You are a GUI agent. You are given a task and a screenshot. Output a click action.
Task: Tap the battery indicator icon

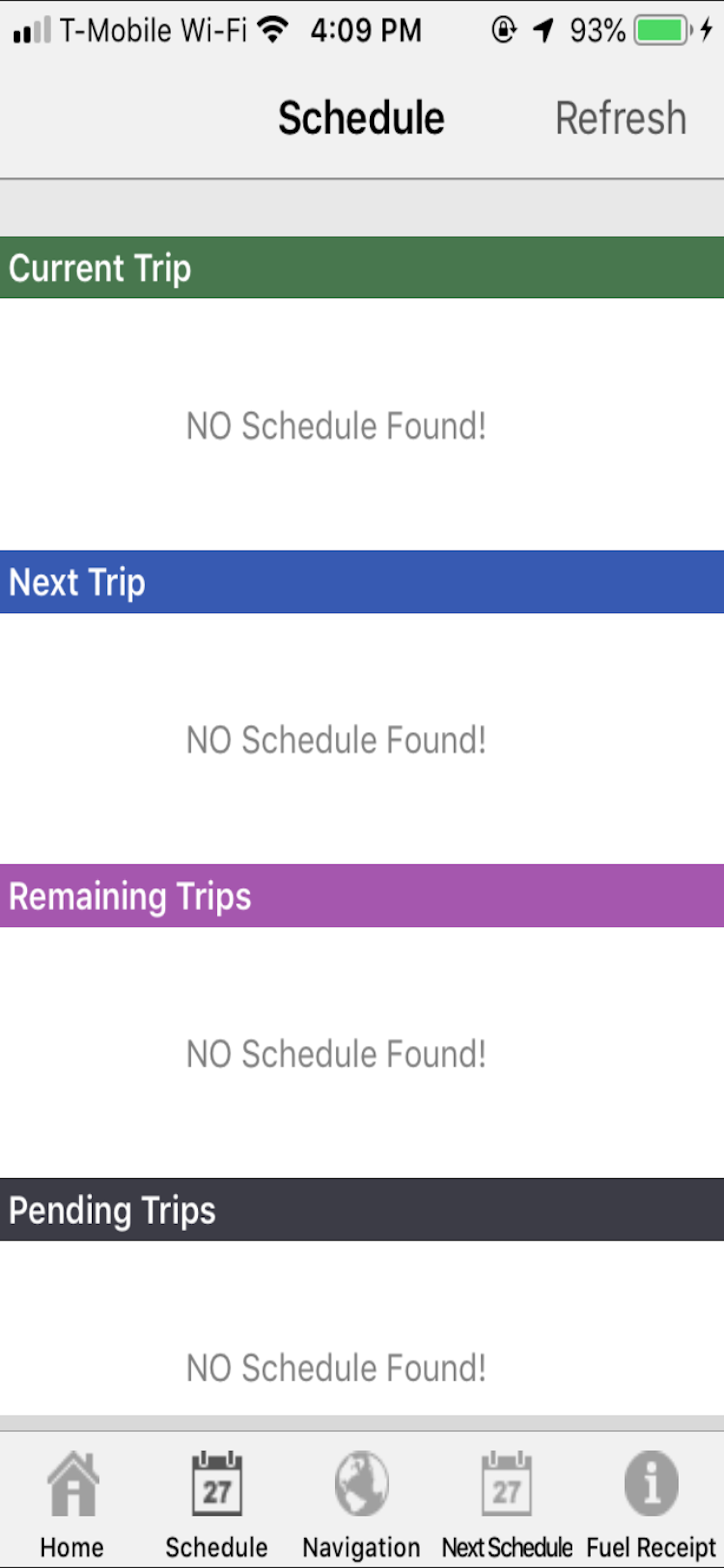[663, 29]
